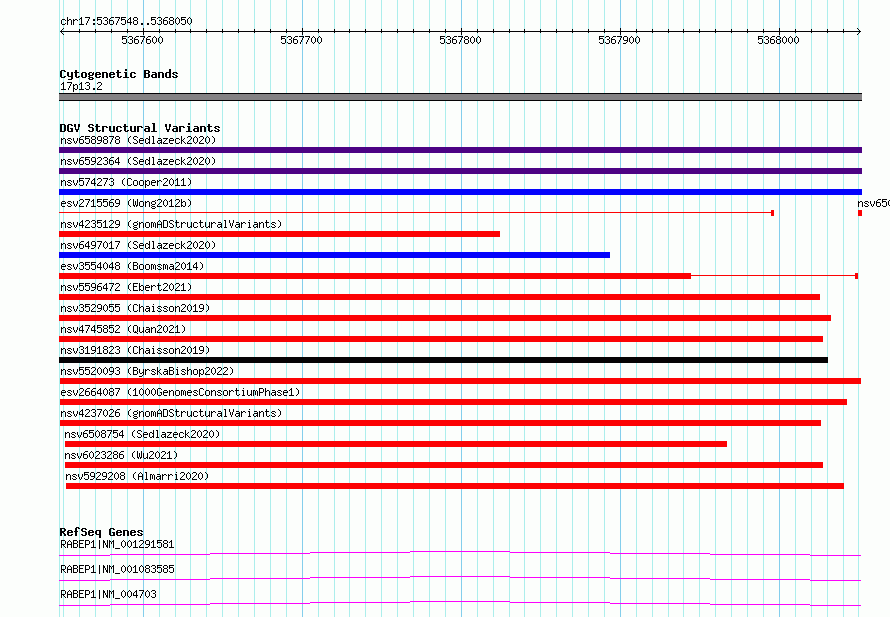890x617 pixels.
Task: Click the right arrow of the coordinate ruler
Action: click(x=859, y=31)
